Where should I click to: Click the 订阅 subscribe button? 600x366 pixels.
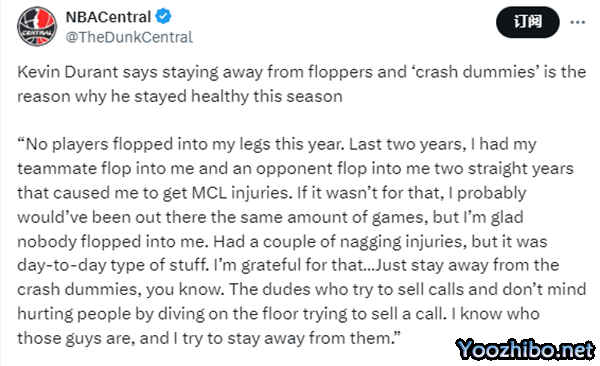click(528, 22)
